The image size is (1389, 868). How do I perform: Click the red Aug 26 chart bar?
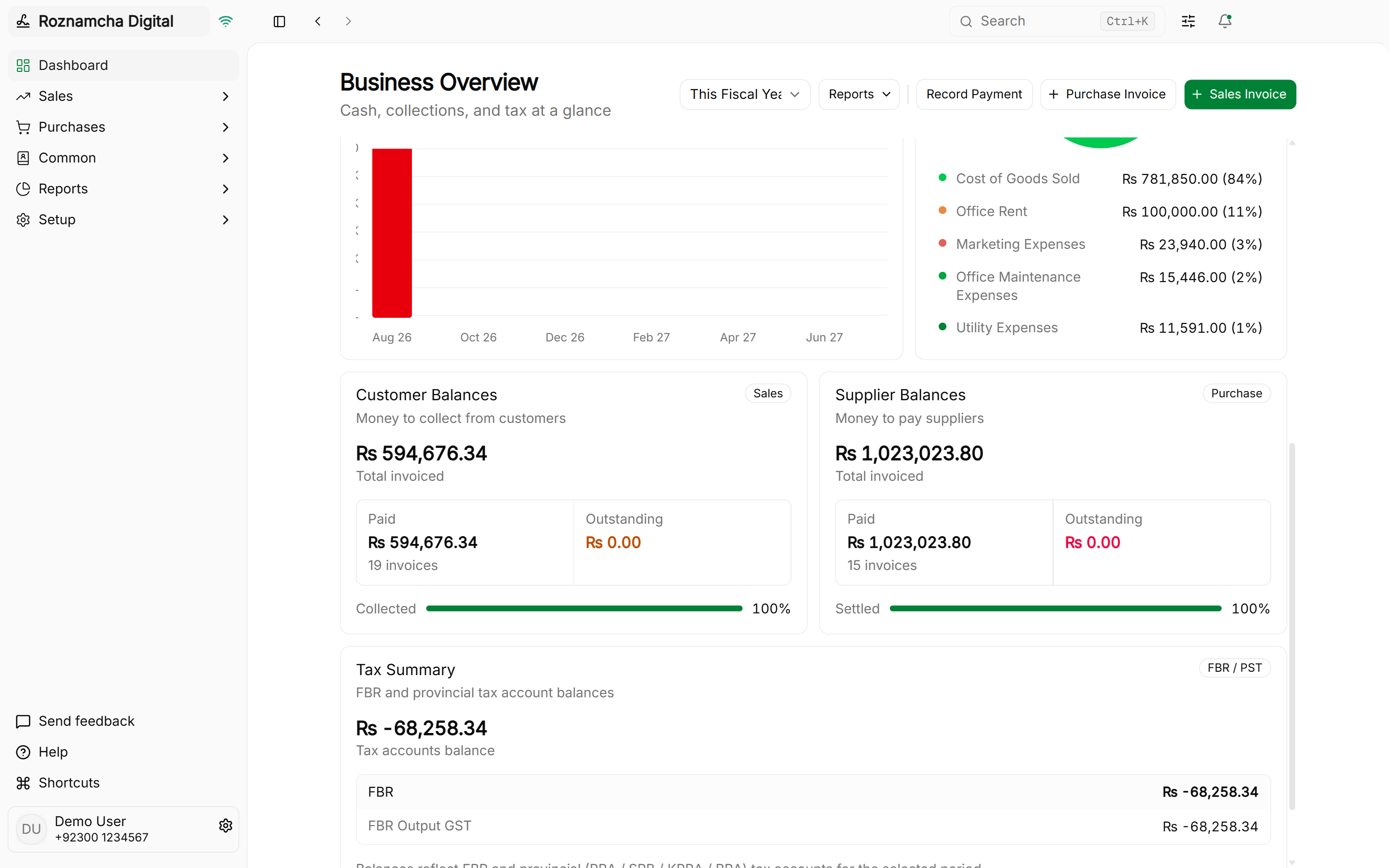(392, 233)
